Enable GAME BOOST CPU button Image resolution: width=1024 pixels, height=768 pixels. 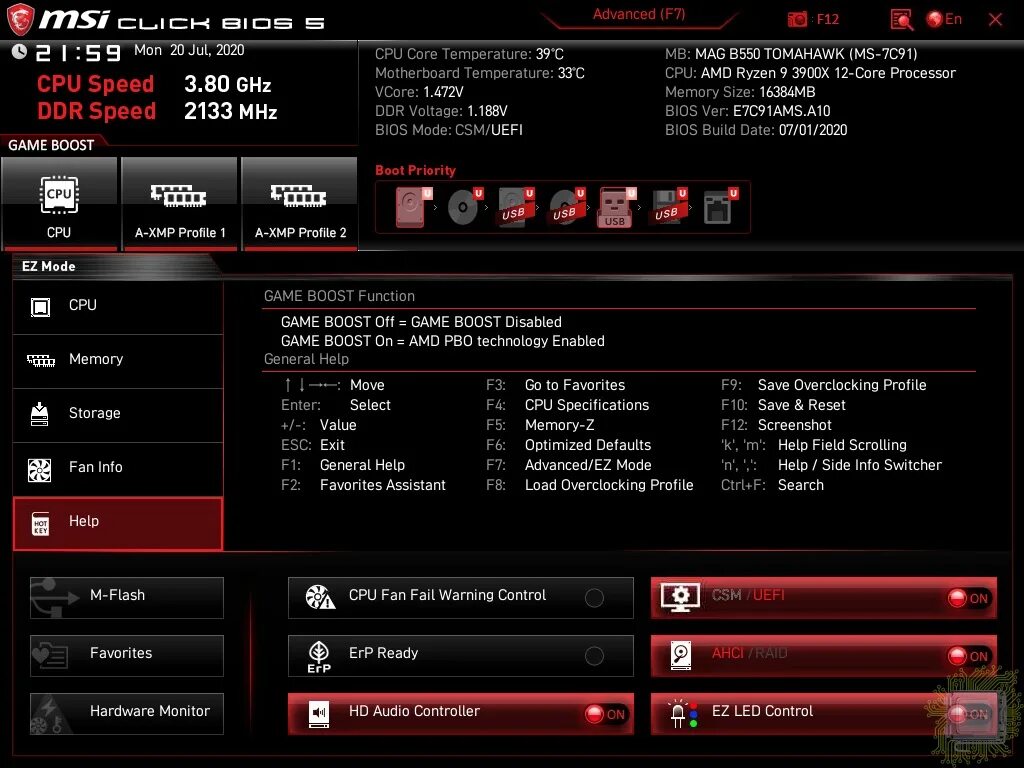click(59, 204)
